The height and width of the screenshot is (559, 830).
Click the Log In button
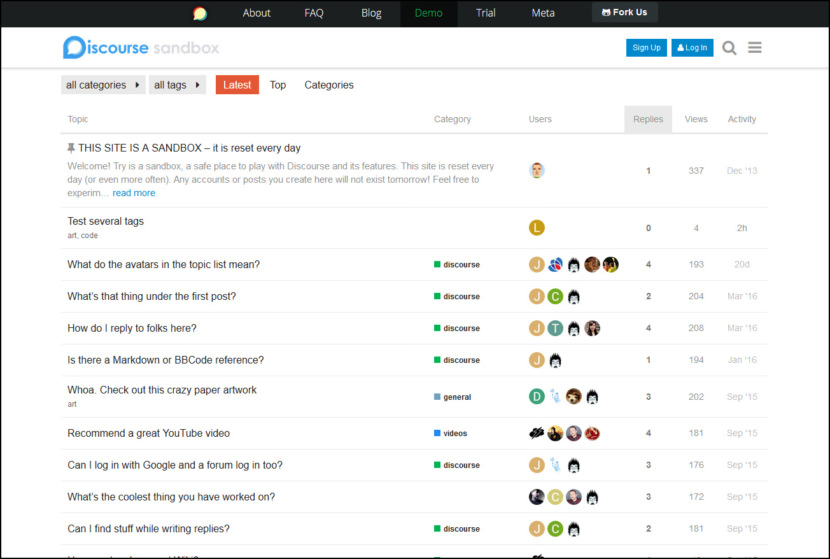(x=692, y=47)
